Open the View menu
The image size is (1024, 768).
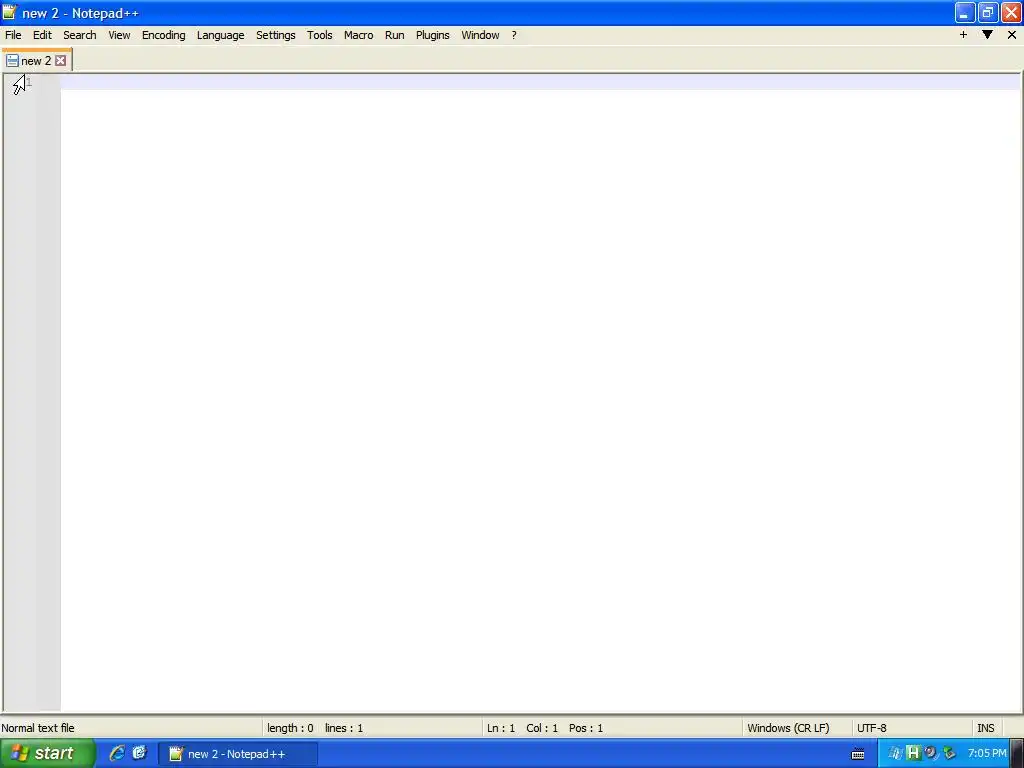click(x=119, y=35)
